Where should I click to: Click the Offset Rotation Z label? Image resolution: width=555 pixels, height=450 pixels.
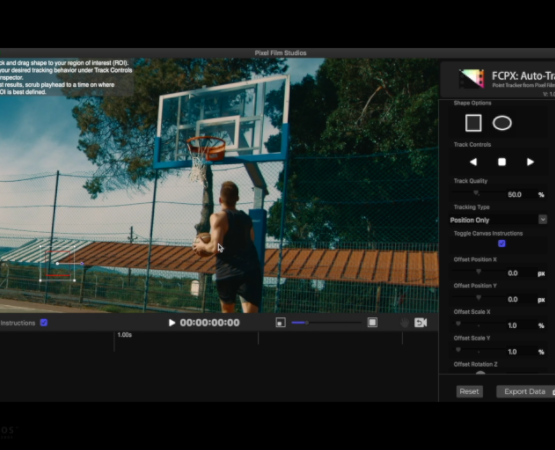[475, 364]
